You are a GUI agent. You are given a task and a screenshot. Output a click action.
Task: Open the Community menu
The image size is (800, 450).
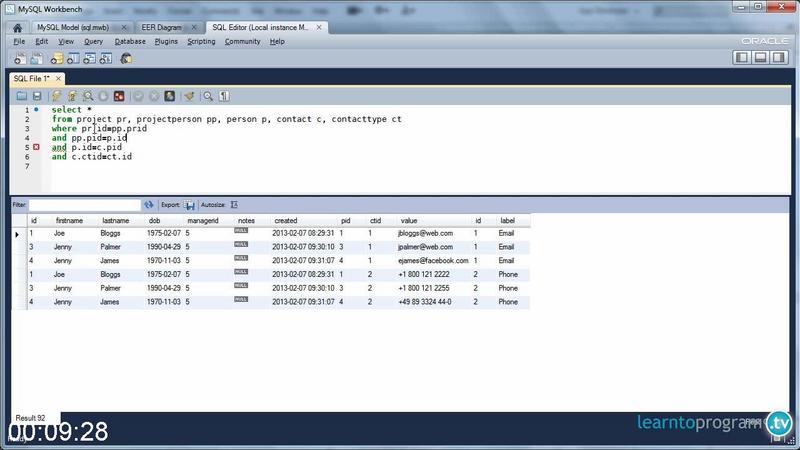tap(242, 41)
